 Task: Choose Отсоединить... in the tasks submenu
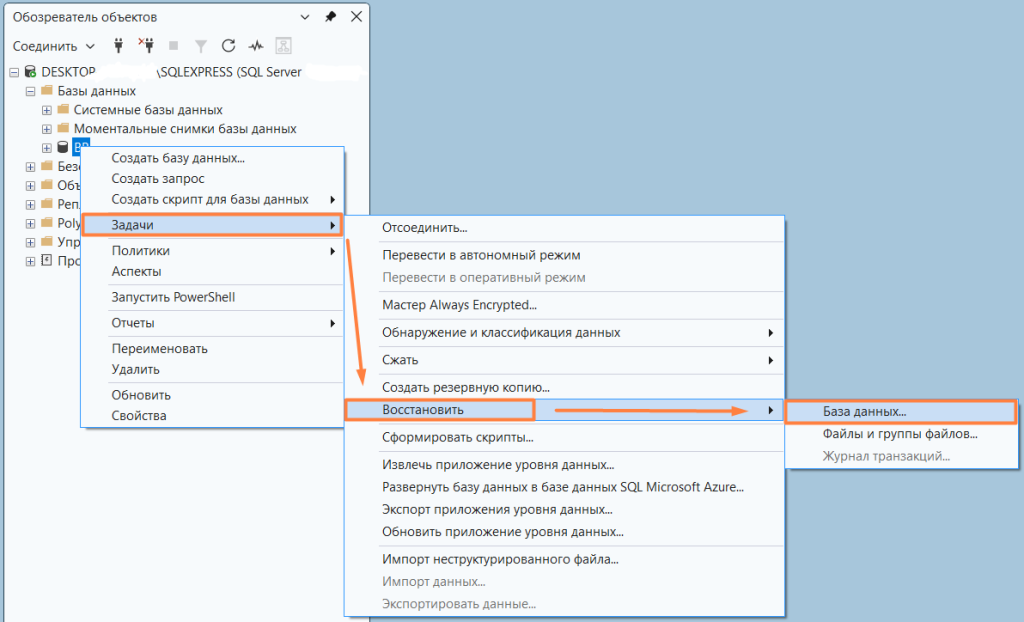(564, 228)
